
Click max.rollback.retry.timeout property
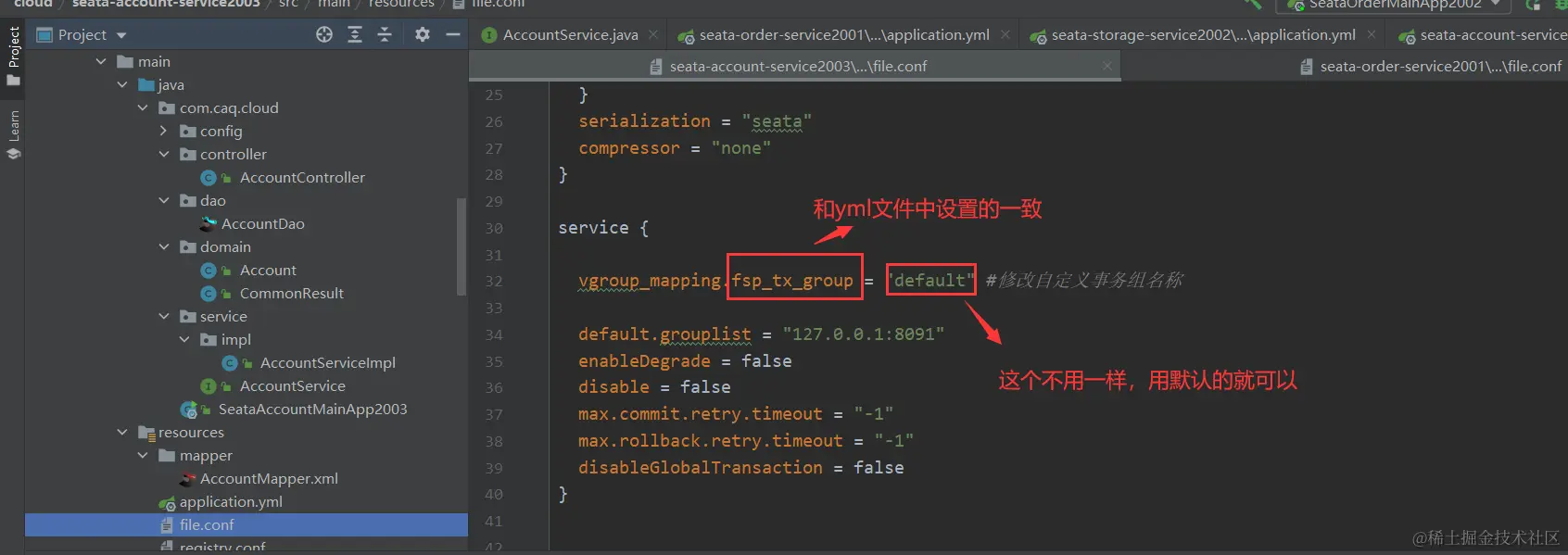710,441
